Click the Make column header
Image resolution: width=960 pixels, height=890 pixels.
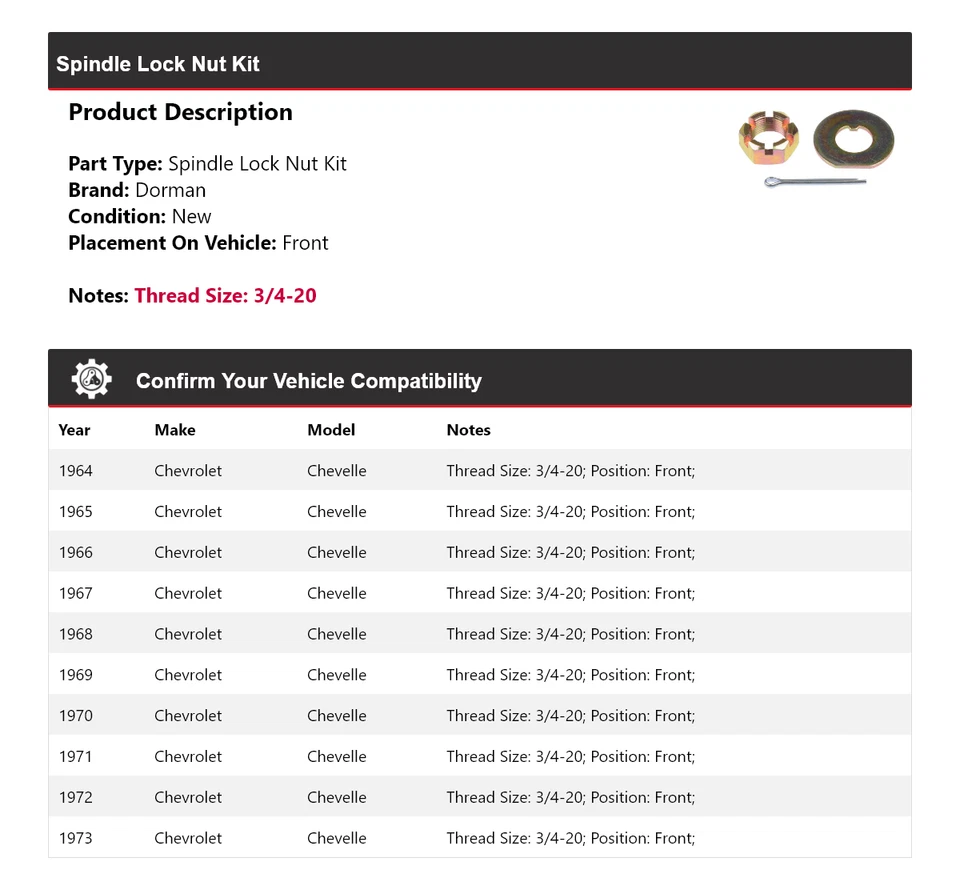175,430
